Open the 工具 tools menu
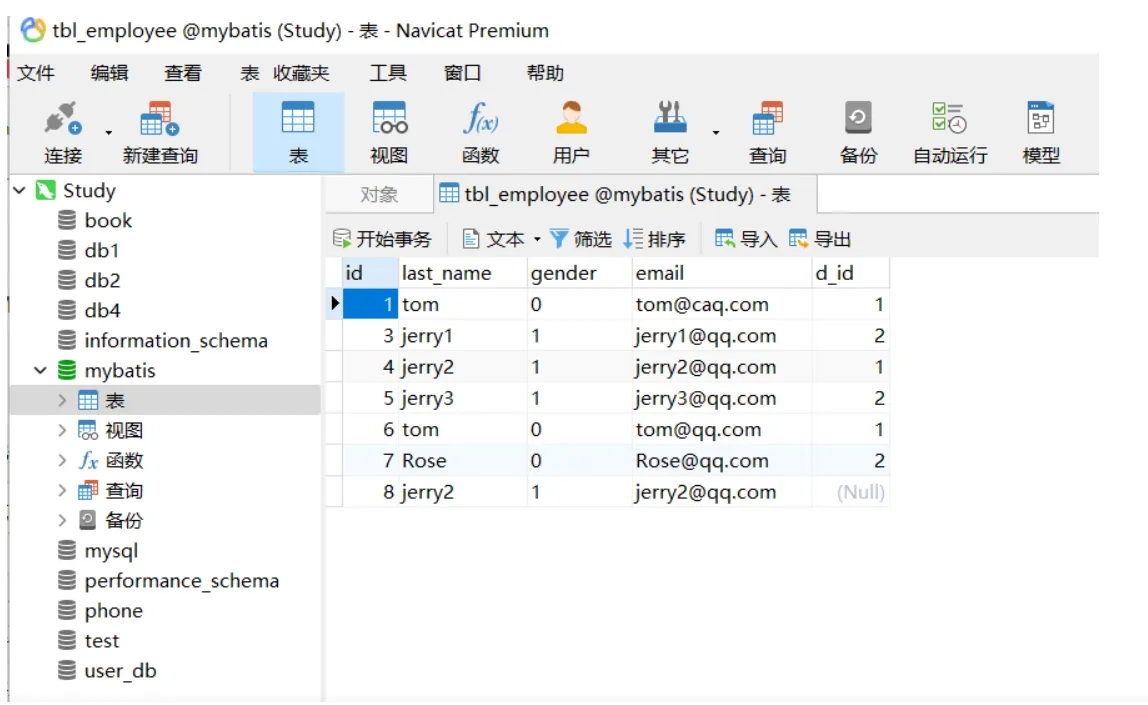Image resolution: width=1148 pixels, height=705 pixels. 388,73
